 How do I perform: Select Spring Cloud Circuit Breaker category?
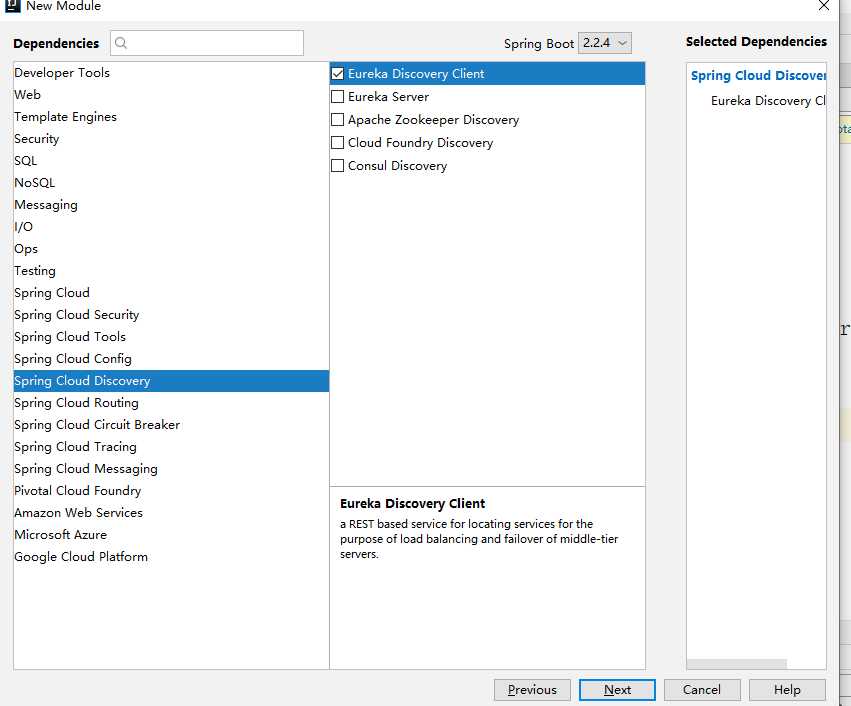pos(171,425)
